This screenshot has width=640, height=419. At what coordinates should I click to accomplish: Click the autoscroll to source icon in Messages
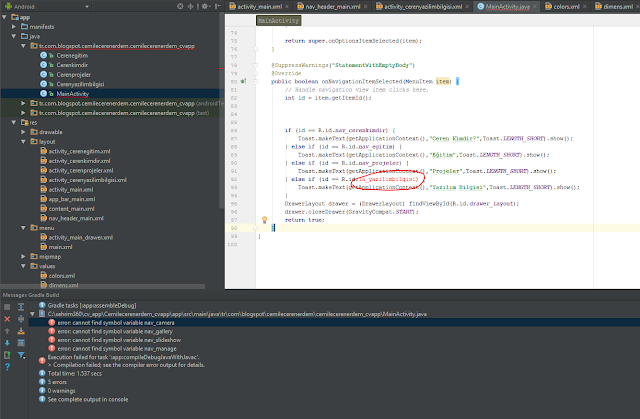point(21,331)
